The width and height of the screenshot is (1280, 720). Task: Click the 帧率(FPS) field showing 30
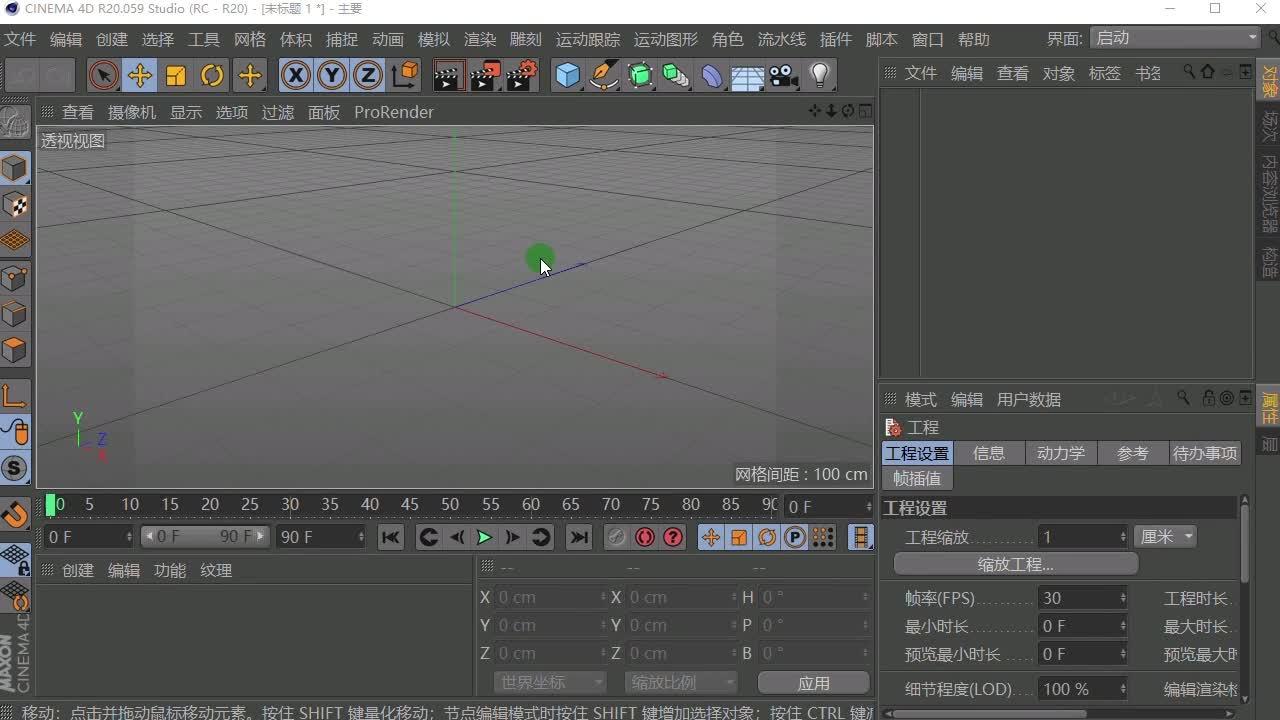click(x=1083, y=598)
